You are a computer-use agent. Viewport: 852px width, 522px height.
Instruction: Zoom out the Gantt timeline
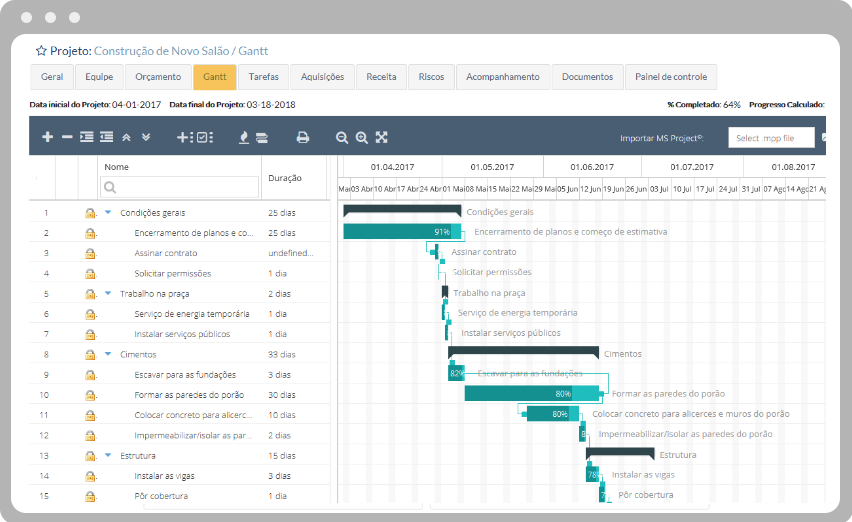(x=342, y=137)
